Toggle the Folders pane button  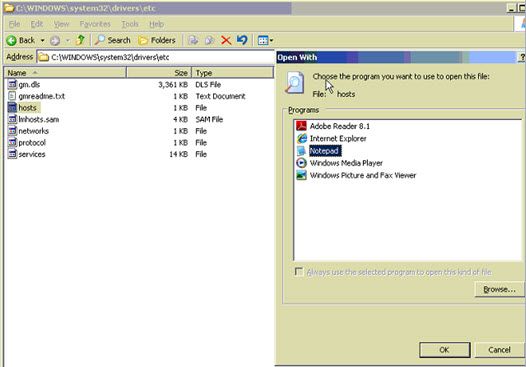point(157,41)
